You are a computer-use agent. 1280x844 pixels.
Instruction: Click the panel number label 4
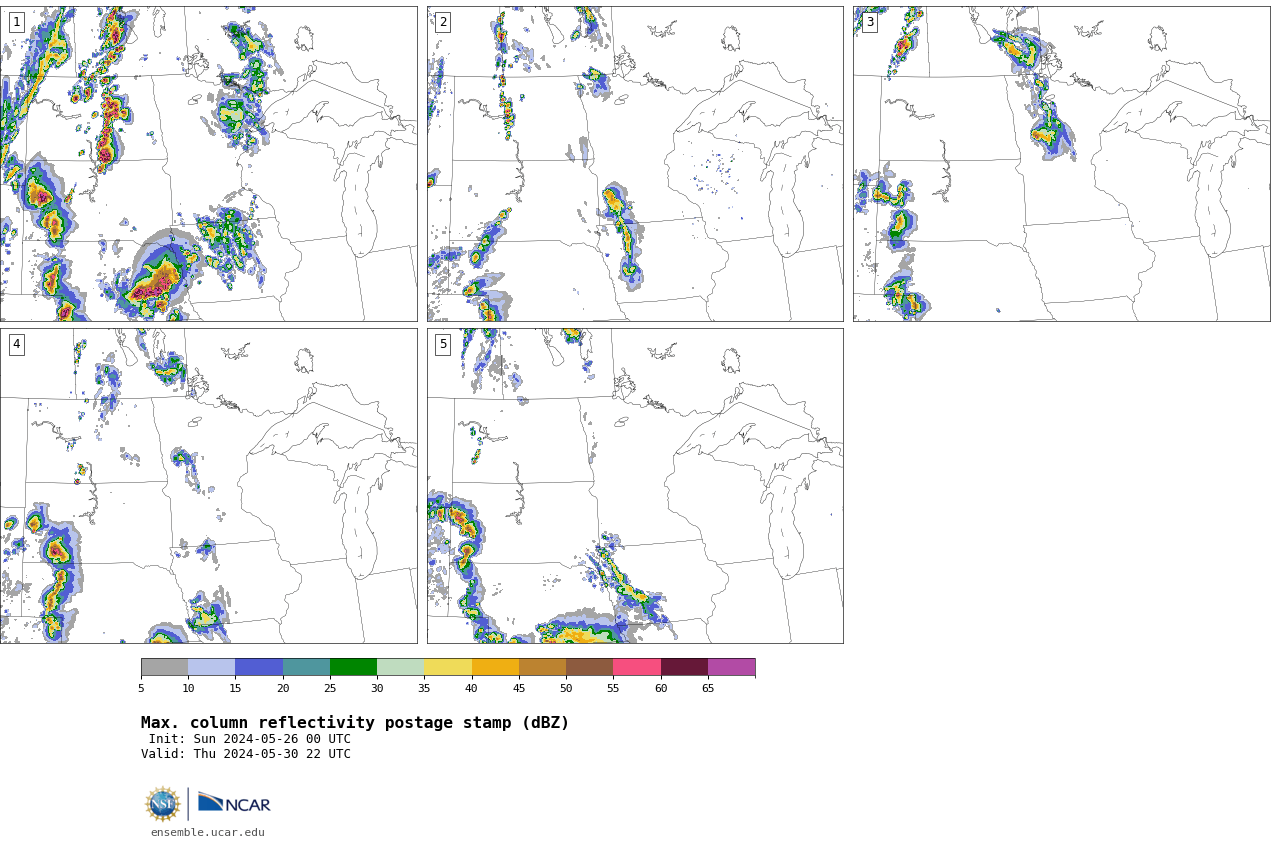pyautogui.click(x=17, y=344)
